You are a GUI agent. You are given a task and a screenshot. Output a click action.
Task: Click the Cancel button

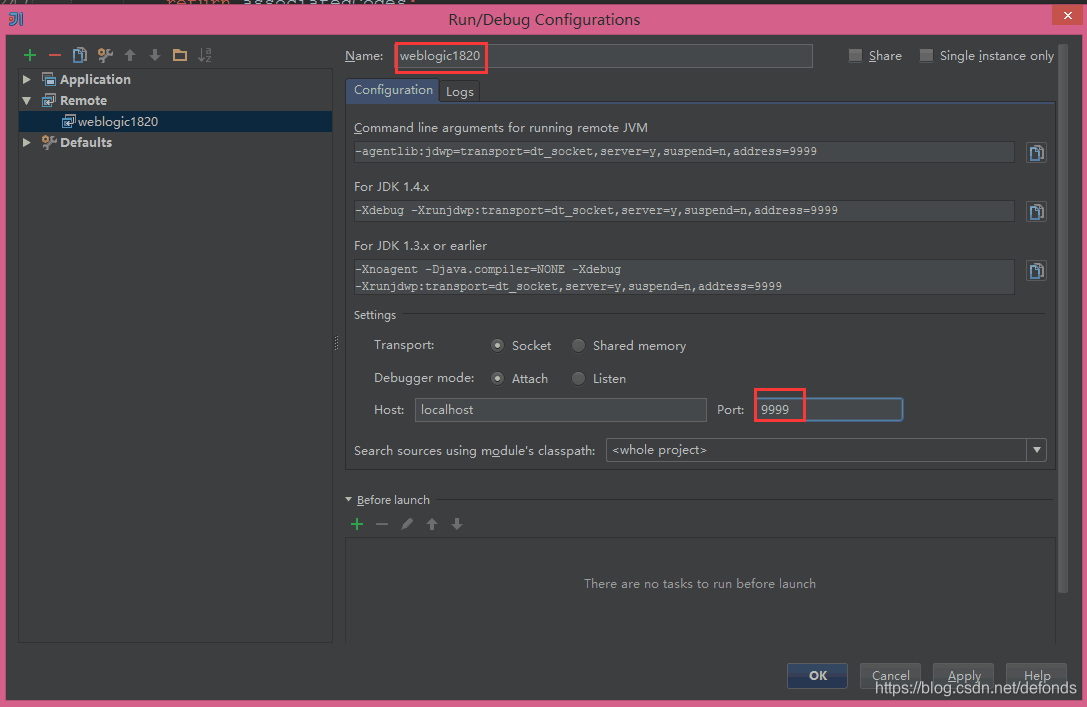890,676
